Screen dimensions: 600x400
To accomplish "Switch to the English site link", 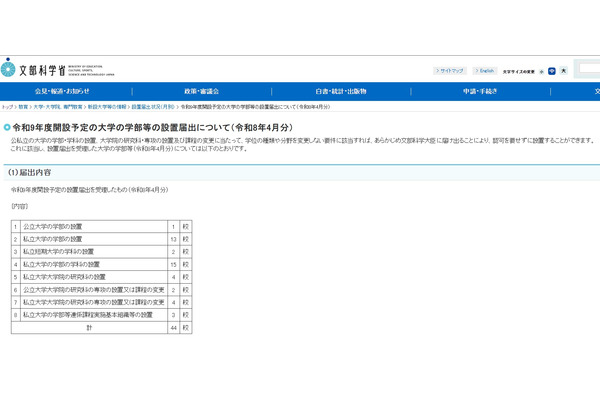I will [x=485, y=71].
